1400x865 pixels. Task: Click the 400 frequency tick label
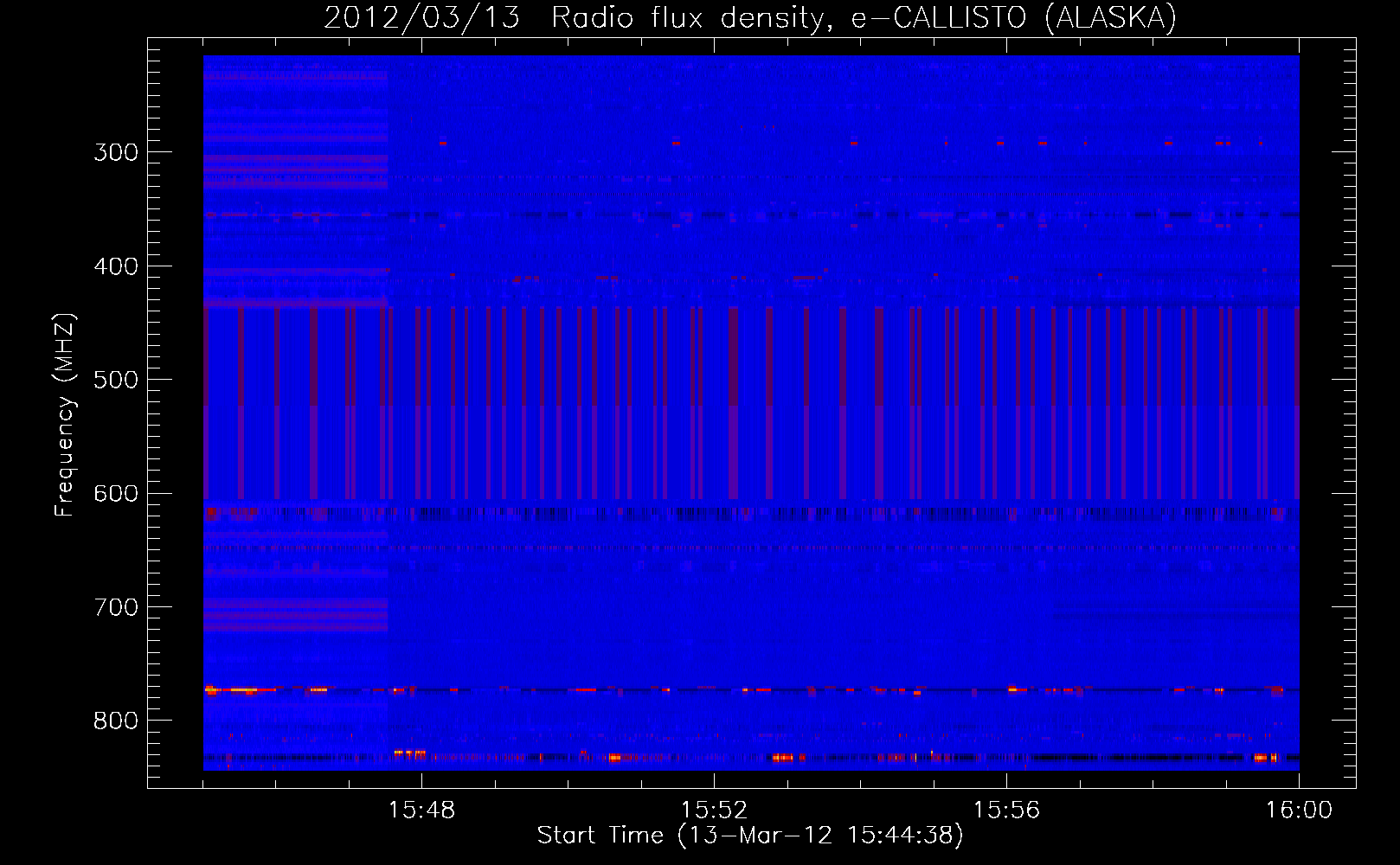tap(116, 266)
